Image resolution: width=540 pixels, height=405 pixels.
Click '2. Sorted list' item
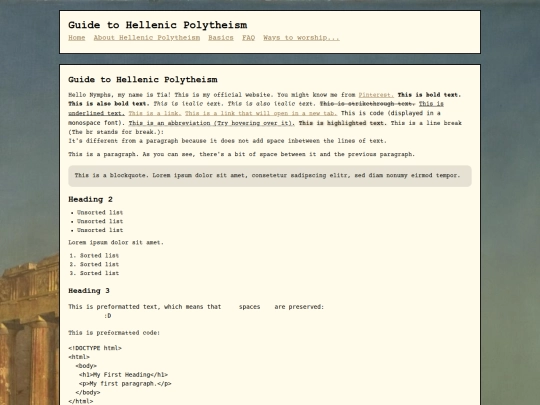tap(94, 264)
